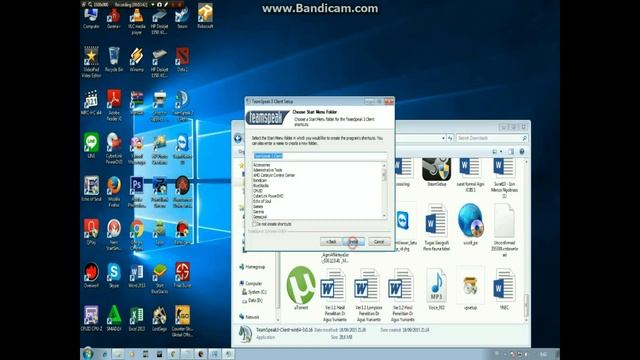
Task: Launch Excel 2013 from the desktop
Action: [x=137, y=319]
